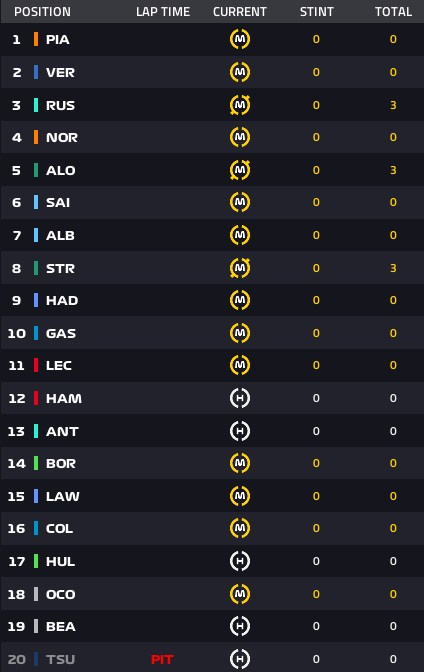
Task: Click HUL's hard tyre icon
Action: pos(240,561)
